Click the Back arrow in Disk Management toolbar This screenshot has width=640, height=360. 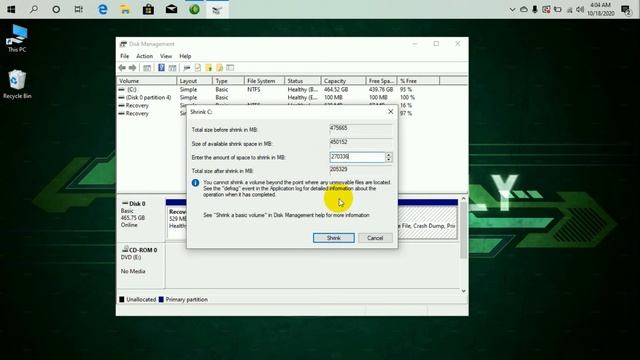[x=122, y=68]
